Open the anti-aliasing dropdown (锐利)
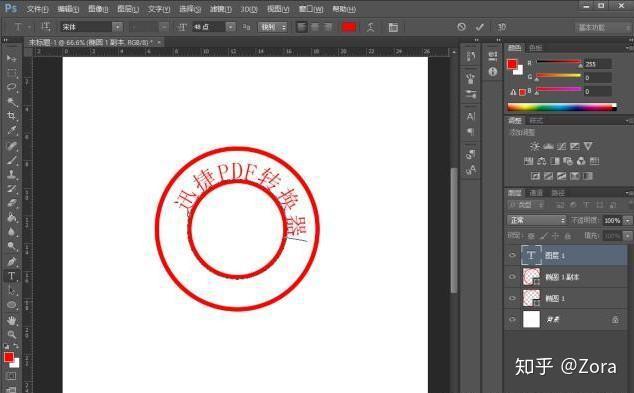The height and width of the screenshot is (393, 634). (x=273, y=27)
